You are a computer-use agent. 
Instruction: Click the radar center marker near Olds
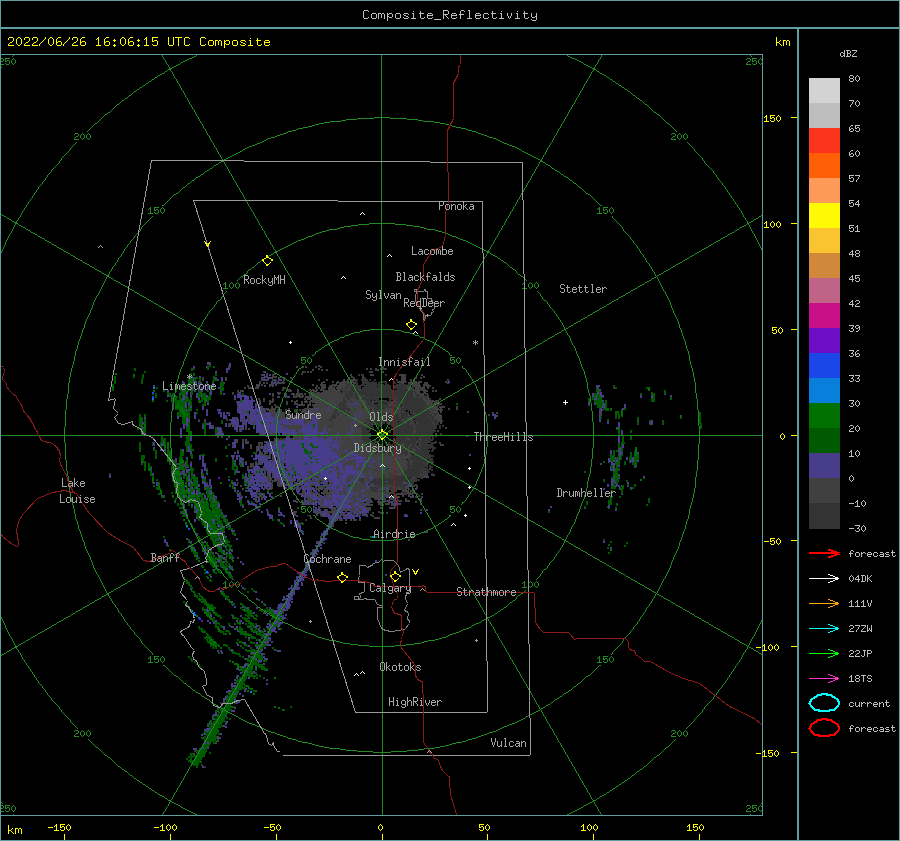coord(382,435)
